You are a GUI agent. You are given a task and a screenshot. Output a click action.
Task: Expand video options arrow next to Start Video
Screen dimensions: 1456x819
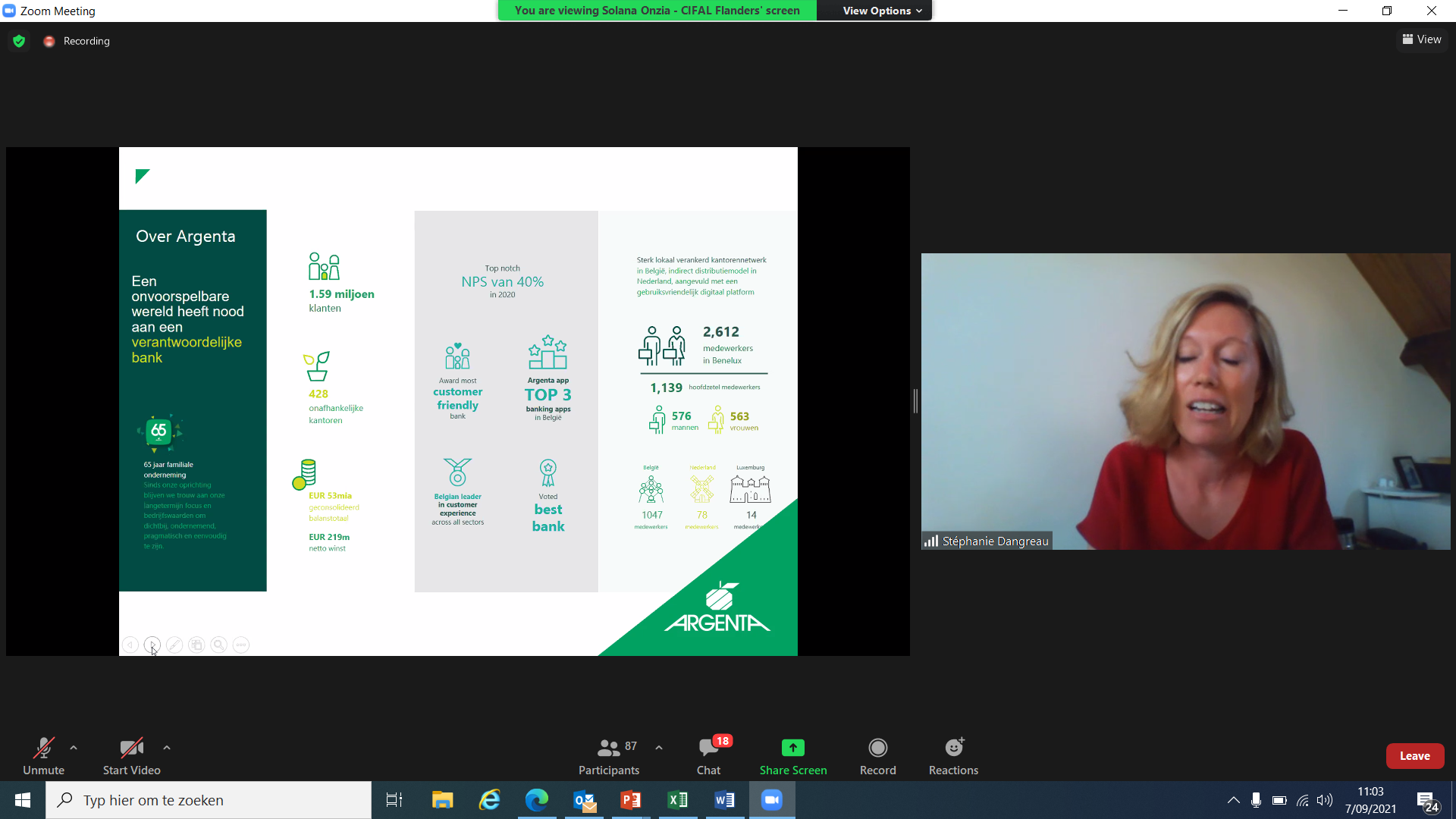coord(167,748)
